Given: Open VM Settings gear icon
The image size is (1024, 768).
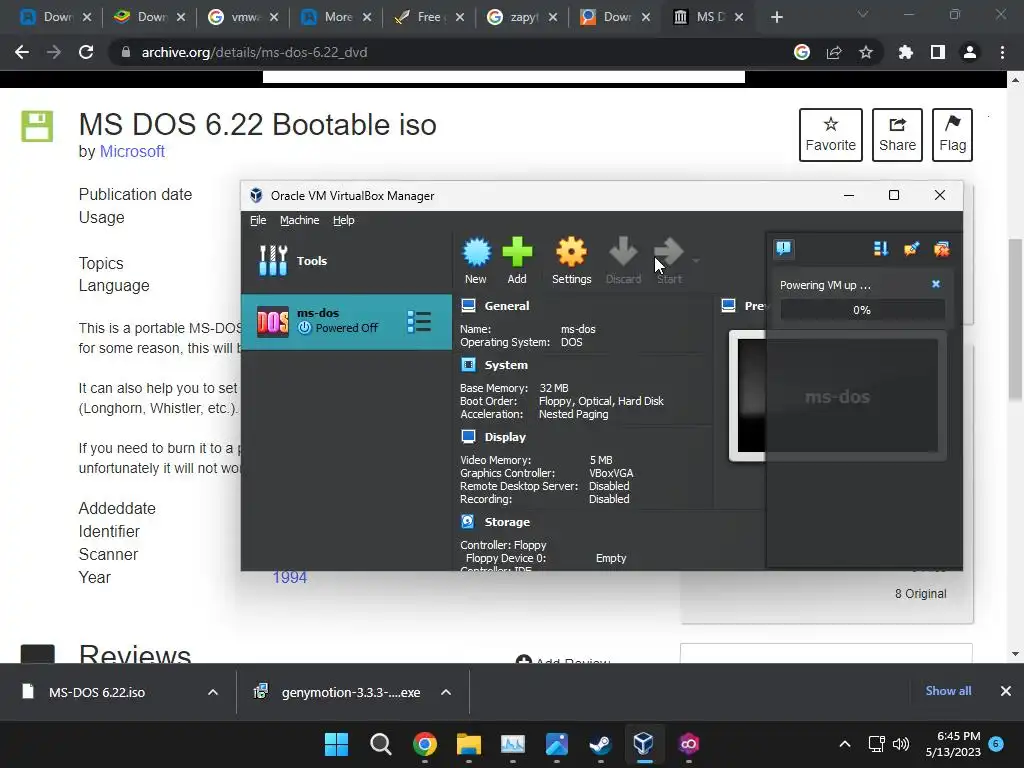Looking at the screenshot, I should click(571, 261).
